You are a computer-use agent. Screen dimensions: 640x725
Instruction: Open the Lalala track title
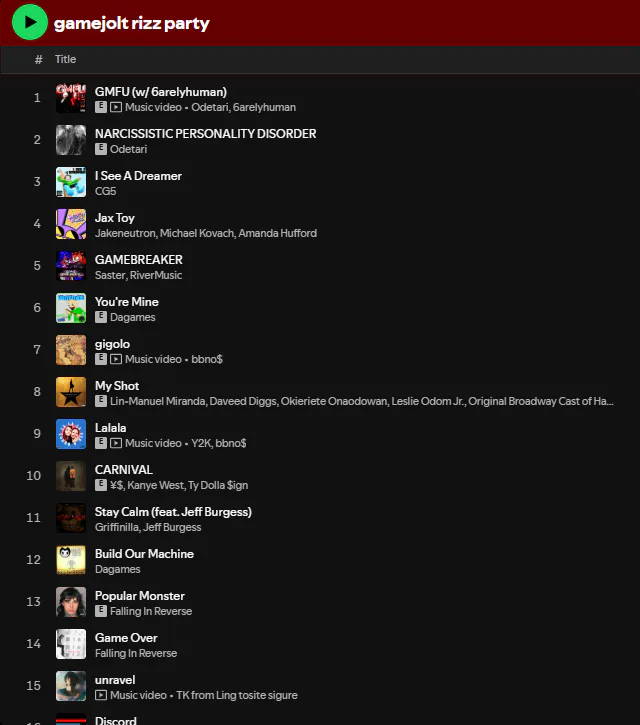click(x=111, y=428)
